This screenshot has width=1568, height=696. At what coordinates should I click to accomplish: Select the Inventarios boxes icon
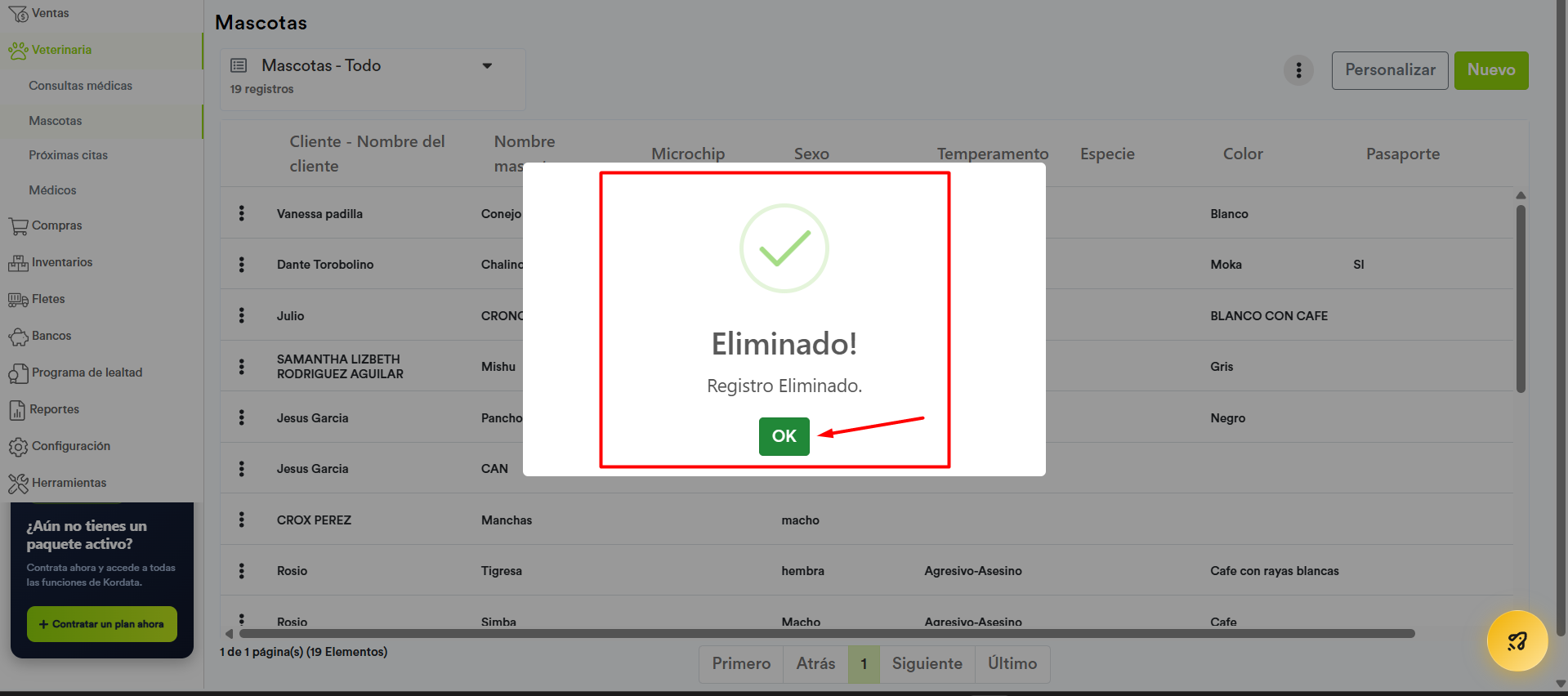[x=18, y=263]
